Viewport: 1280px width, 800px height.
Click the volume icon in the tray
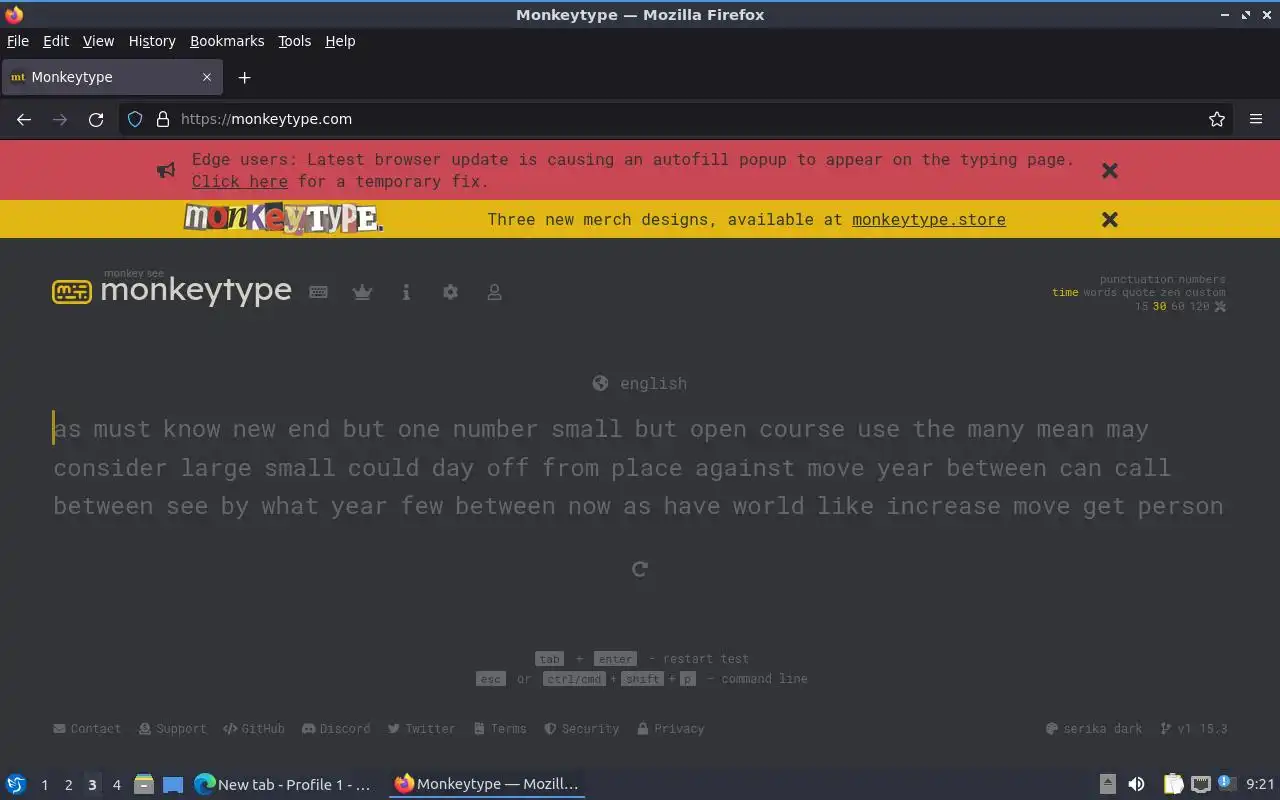coord(1136,784)
